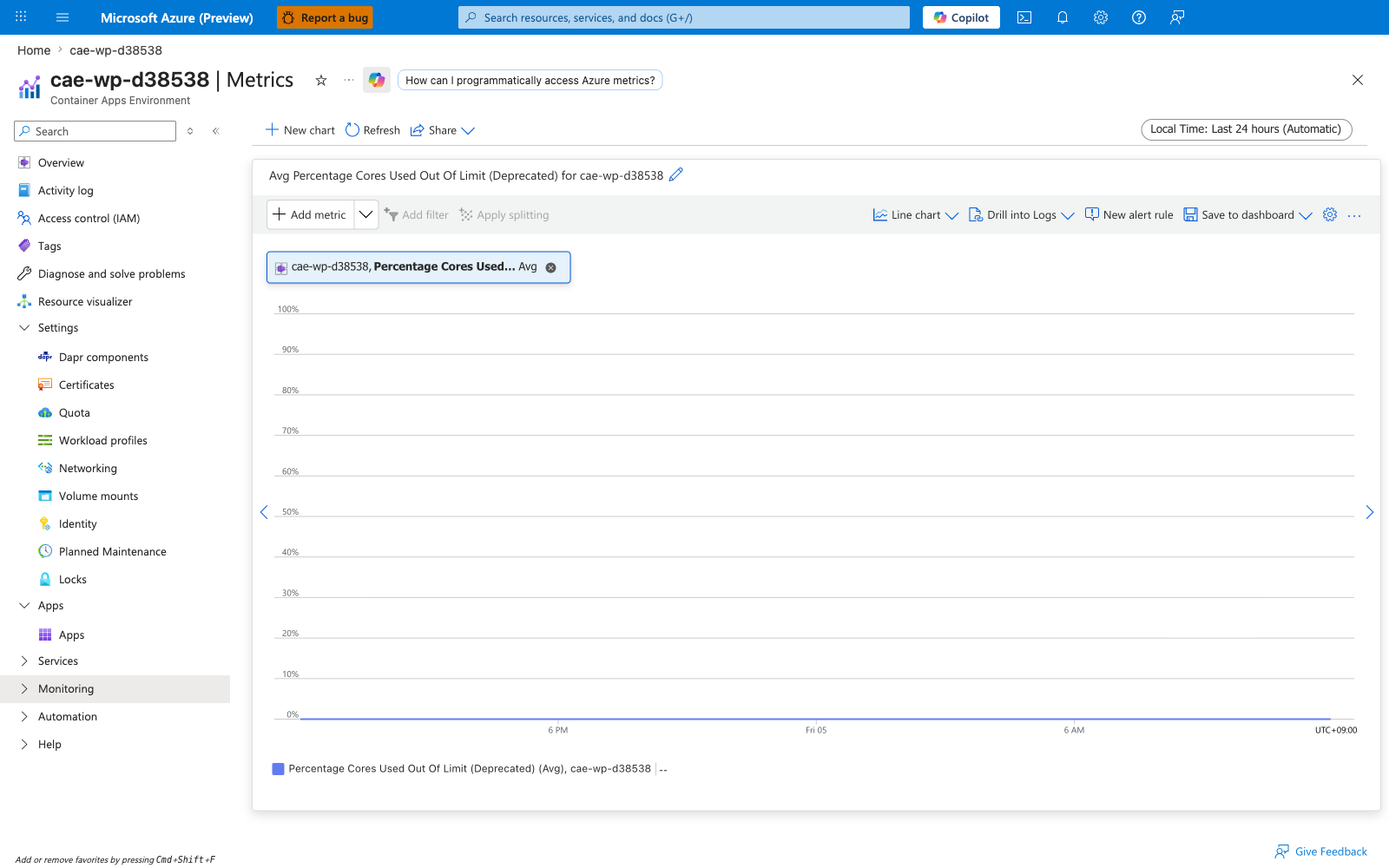Open Overview in the sidebar
Image resolution: width=1389 pixels, height=868 pixels.
coord(61,162)
